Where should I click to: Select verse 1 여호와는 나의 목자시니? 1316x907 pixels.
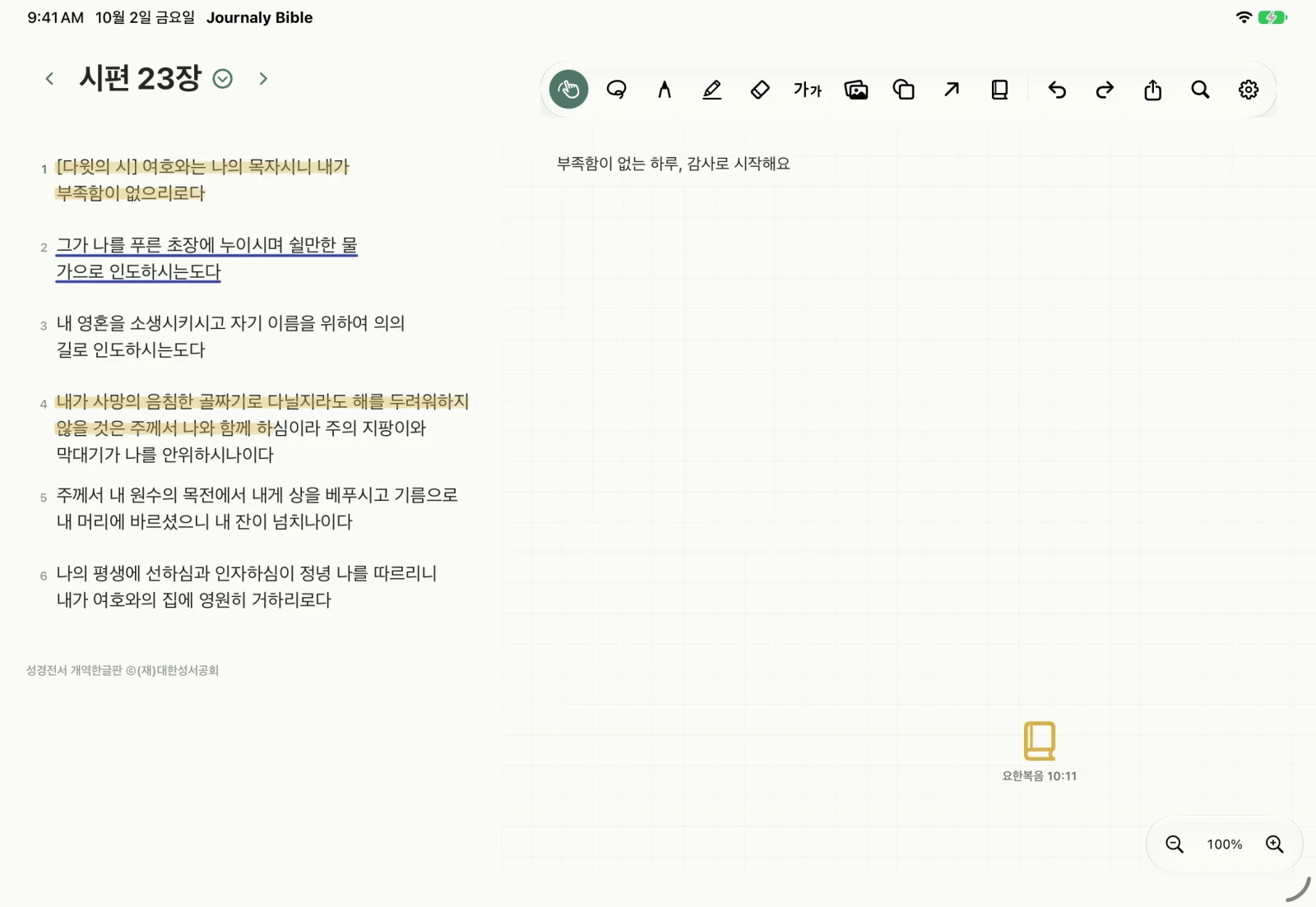203,179
